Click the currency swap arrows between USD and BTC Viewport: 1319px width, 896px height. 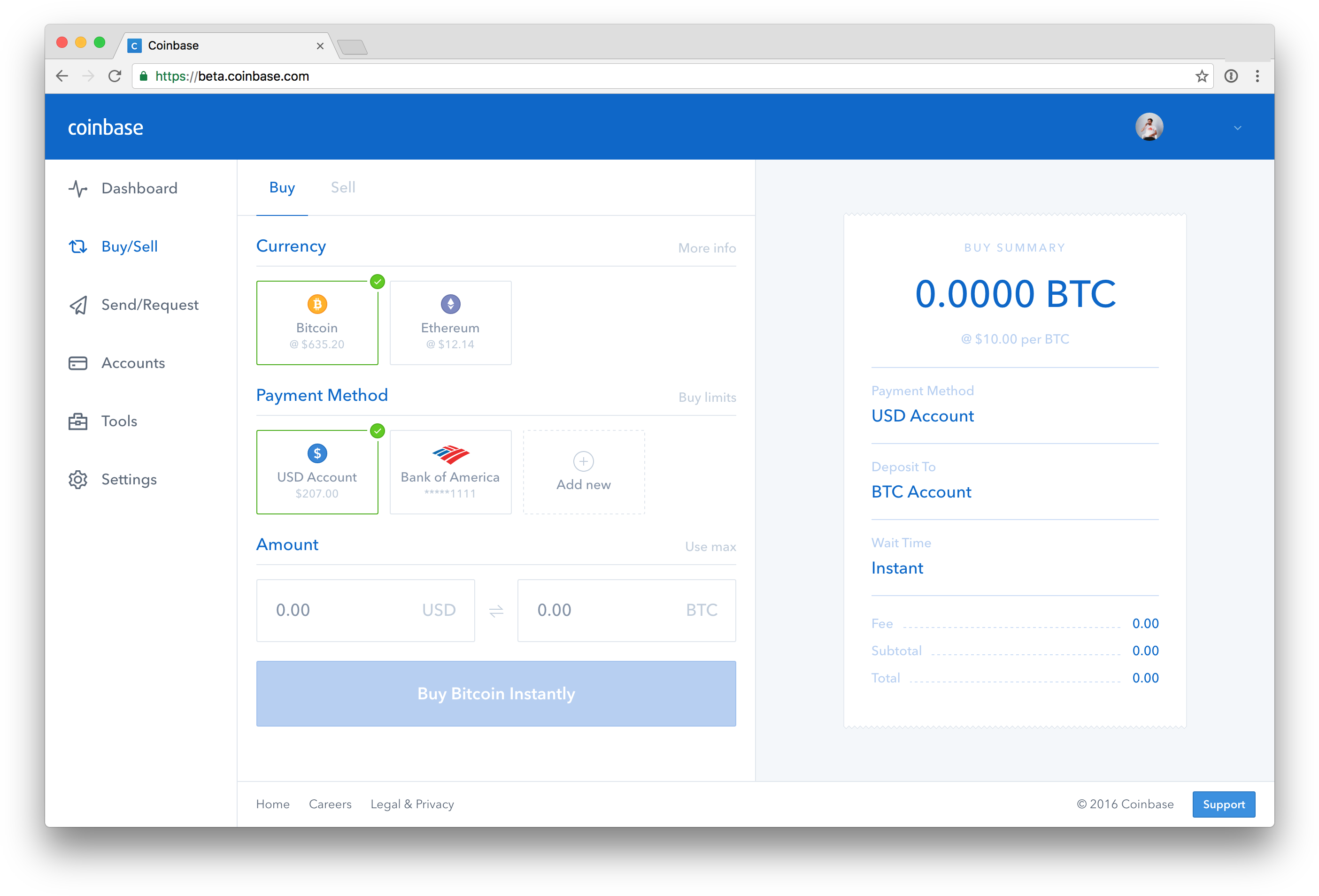click(496, 611)
